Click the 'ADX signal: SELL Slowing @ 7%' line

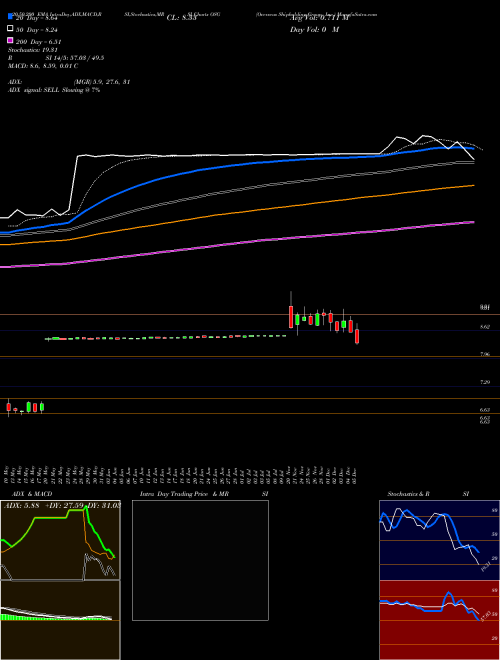[x=54, y=90]
